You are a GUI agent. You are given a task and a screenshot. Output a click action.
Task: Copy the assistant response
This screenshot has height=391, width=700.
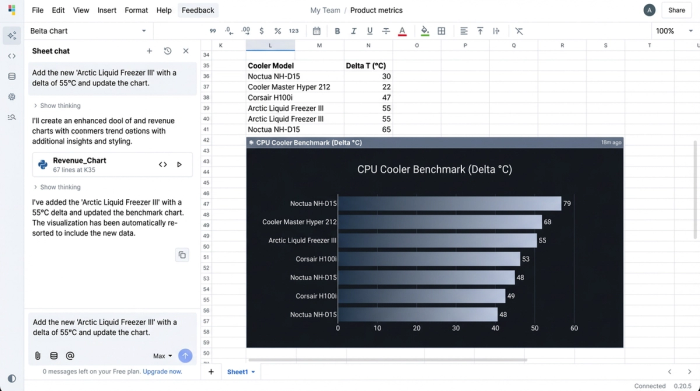pyautogui.click(x=182, y=255)
